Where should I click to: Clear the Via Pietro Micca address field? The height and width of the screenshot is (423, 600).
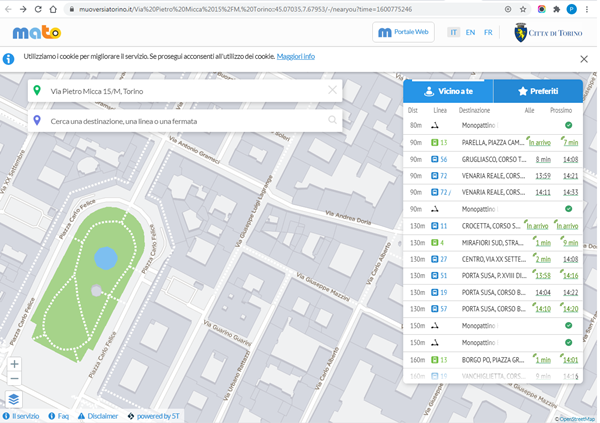pos(332,90)
